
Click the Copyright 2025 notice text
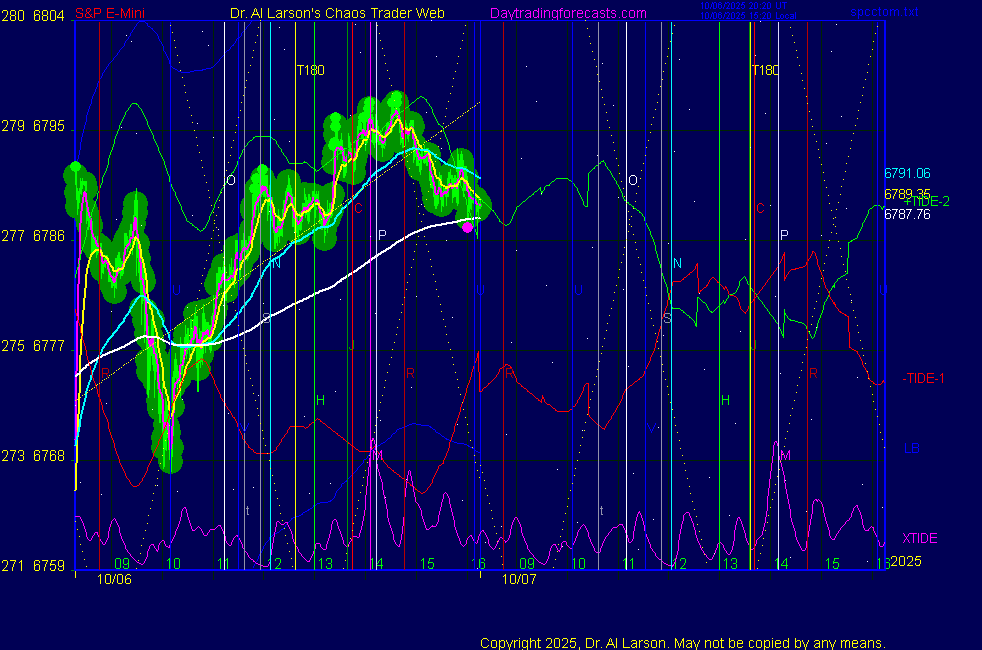(682, 643)
